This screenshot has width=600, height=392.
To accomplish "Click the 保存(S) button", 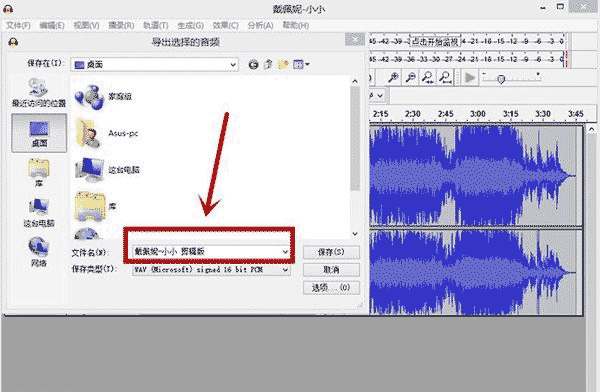I will [331, 252].
